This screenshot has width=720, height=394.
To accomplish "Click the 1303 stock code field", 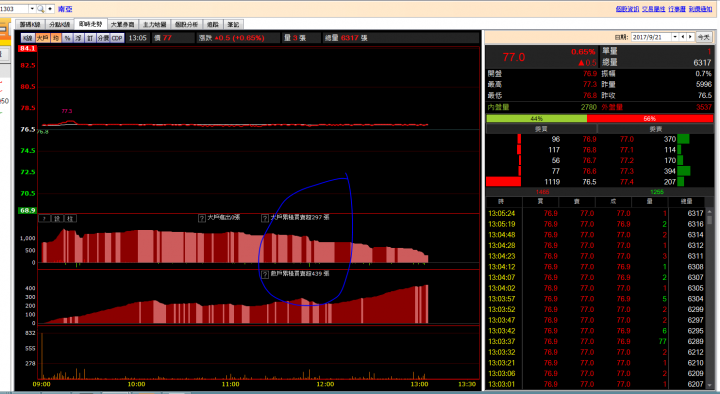I will click(x=14, y=9).
